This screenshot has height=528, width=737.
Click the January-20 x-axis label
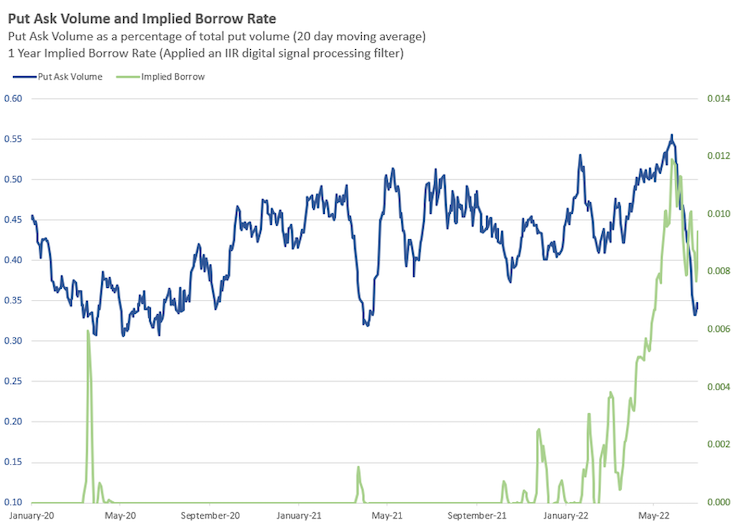(x=32, y=516)
